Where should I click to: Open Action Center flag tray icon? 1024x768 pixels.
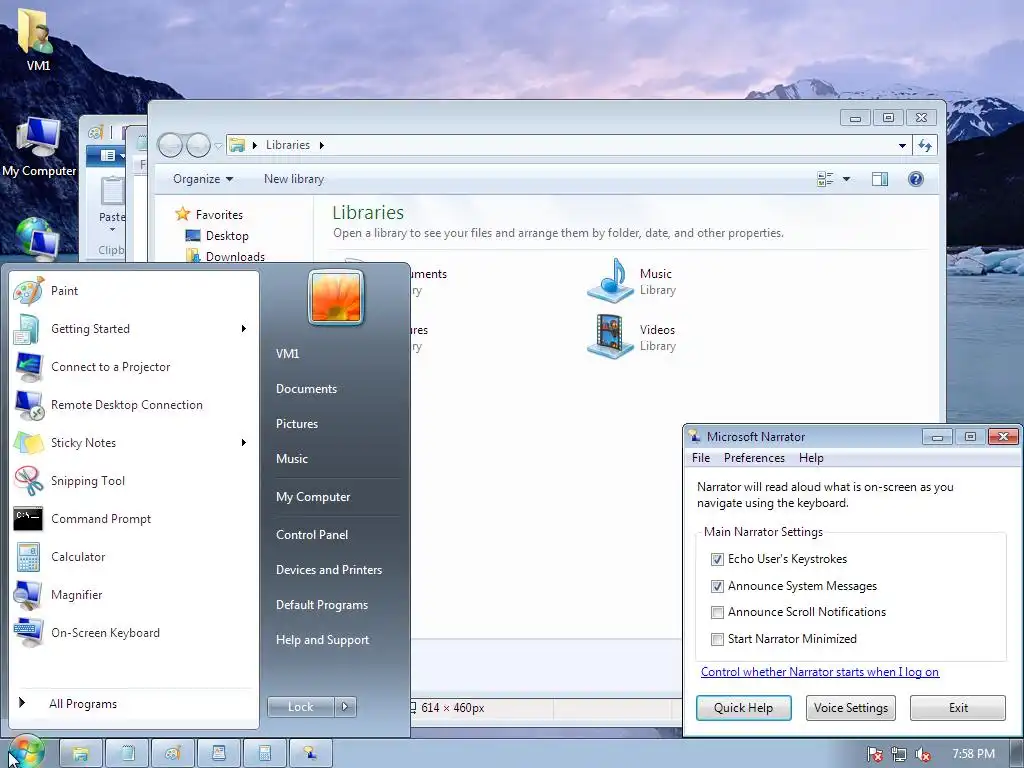[874, 754]
